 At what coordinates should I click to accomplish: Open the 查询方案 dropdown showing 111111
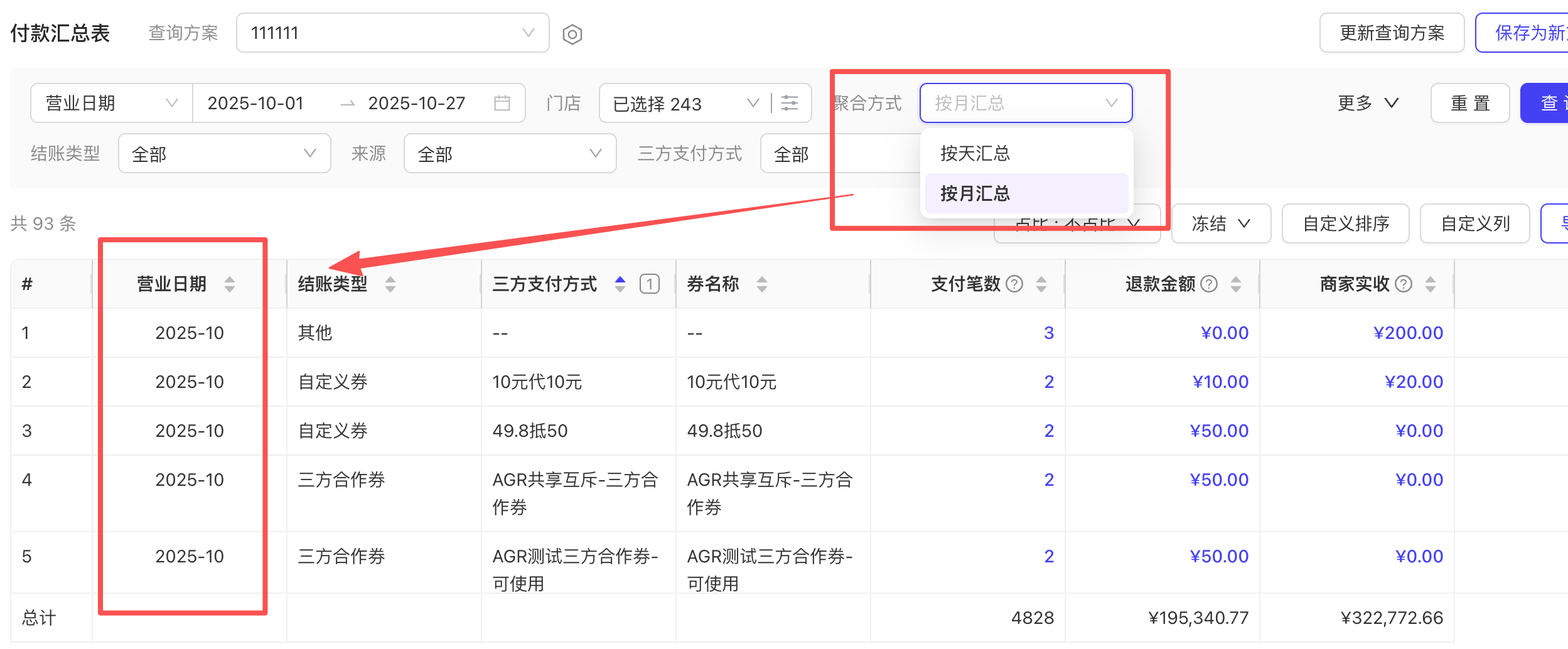coord(392,33)
